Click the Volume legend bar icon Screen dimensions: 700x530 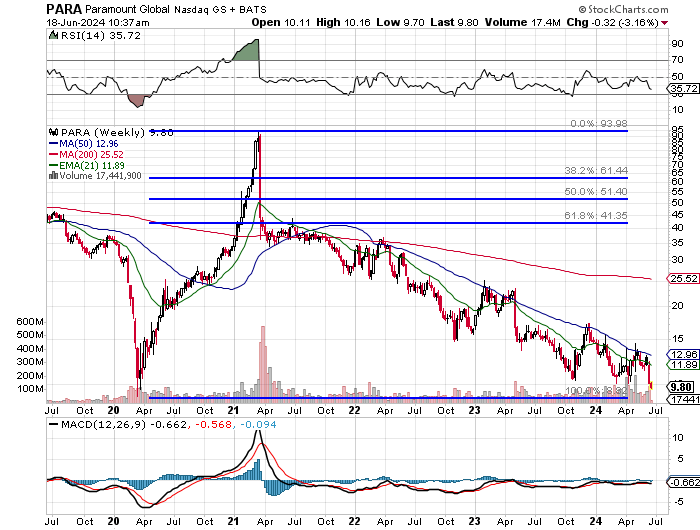[x=52, y=175]
